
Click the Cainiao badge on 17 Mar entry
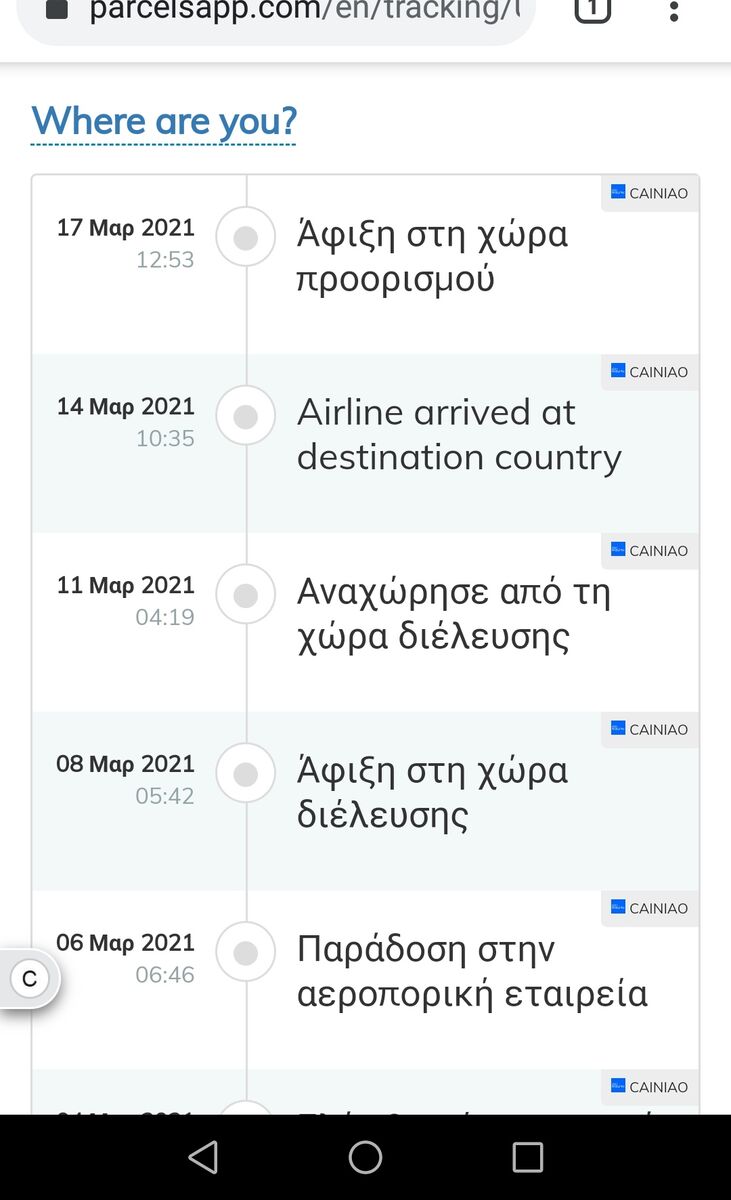click(x=650, y=193)
